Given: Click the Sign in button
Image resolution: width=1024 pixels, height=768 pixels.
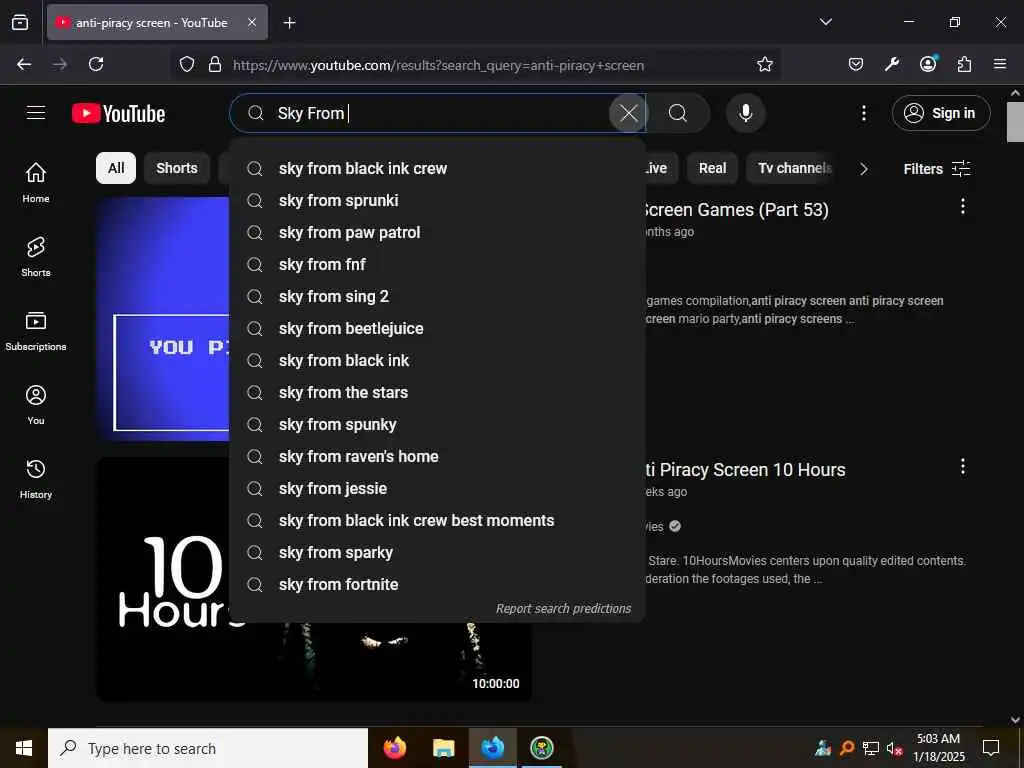Looking at the screenshot, I should 940,113.
